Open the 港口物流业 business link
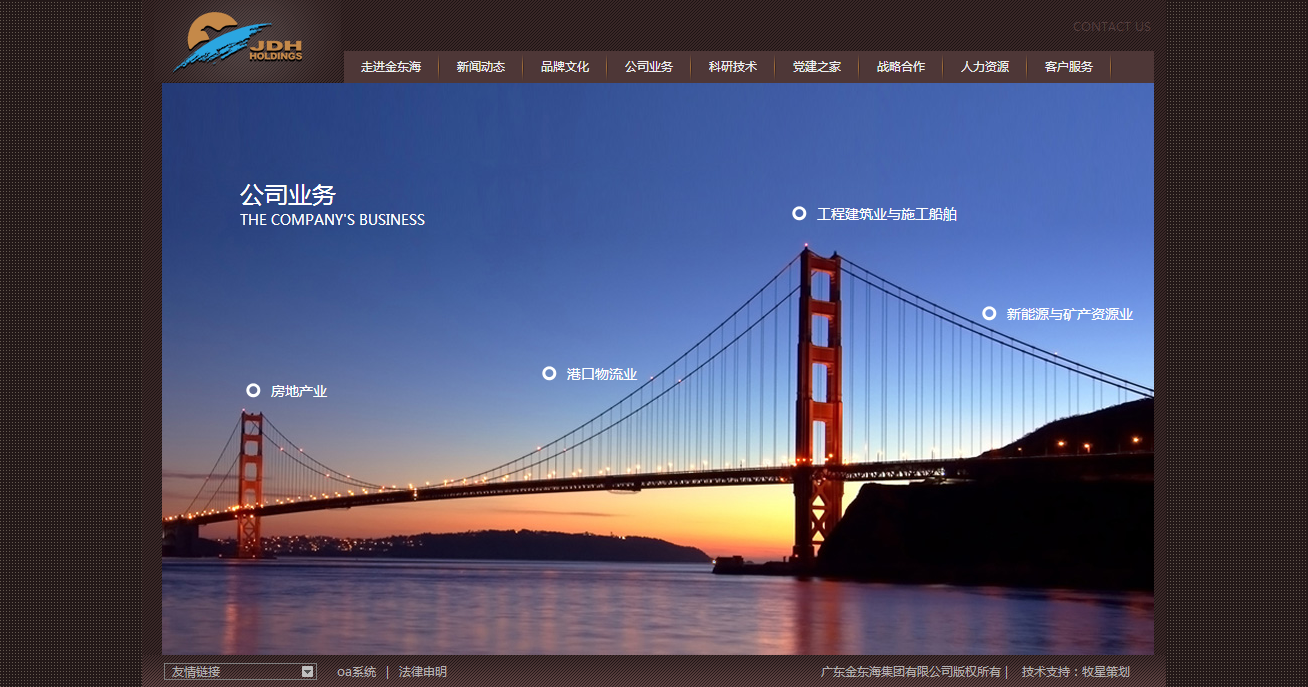 coord(602,374)
